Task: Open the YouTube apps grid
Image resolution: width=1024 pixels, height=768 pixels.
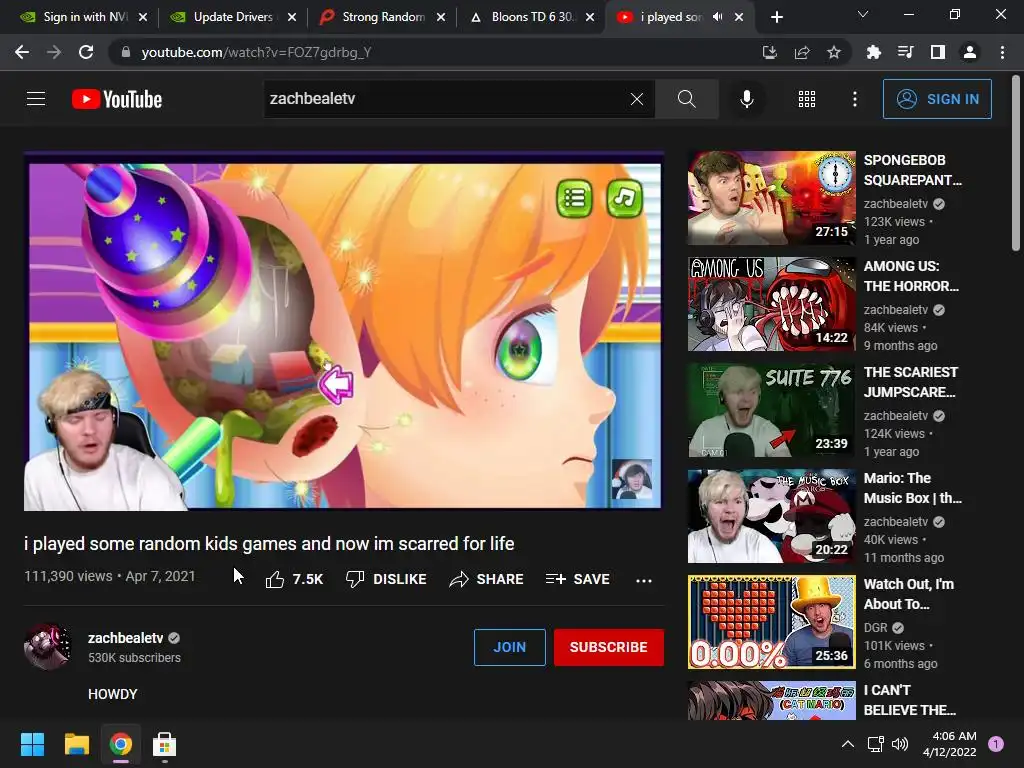Action: pos(807,99)
